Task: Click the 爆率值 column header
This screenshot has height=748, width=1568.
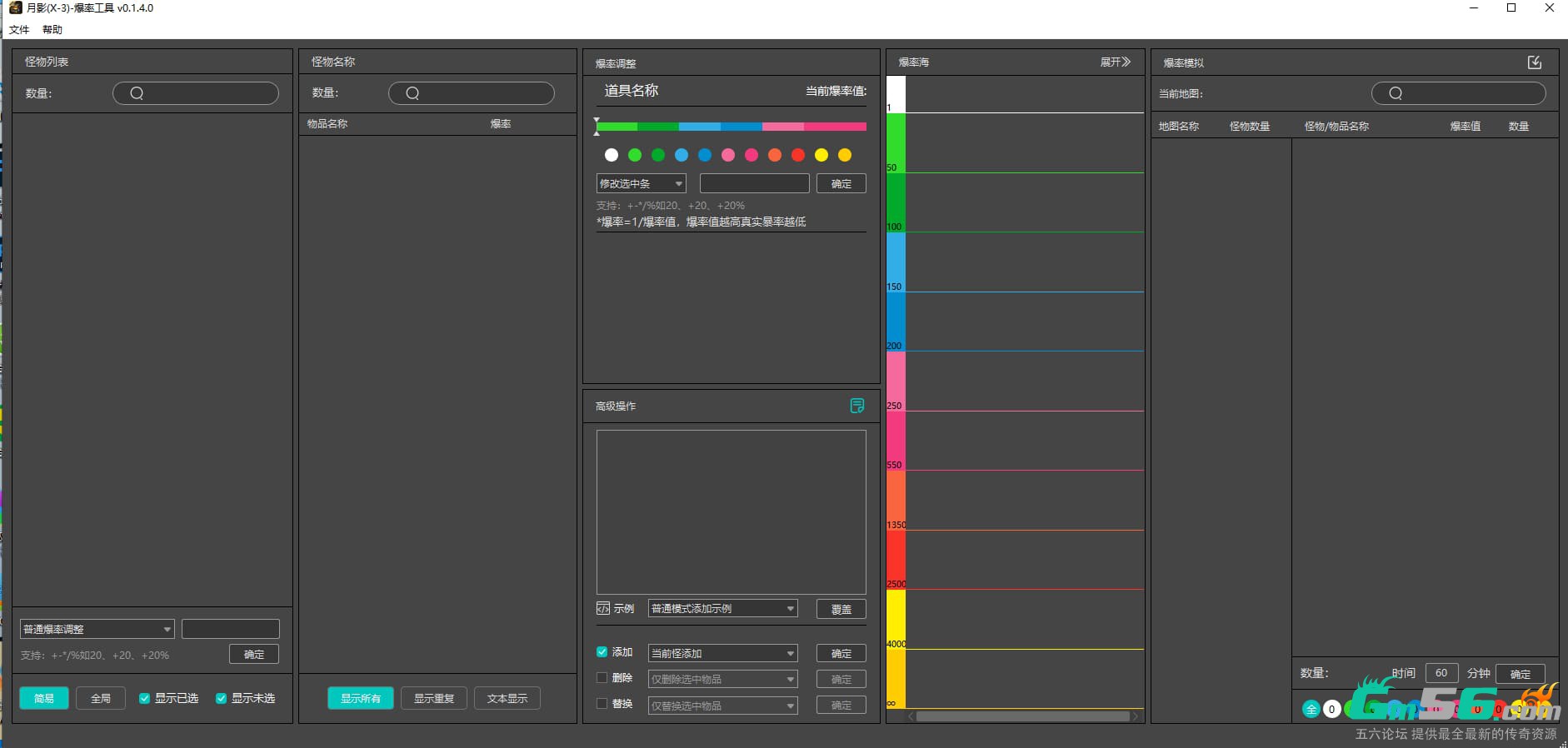Action: point(1466,127)
